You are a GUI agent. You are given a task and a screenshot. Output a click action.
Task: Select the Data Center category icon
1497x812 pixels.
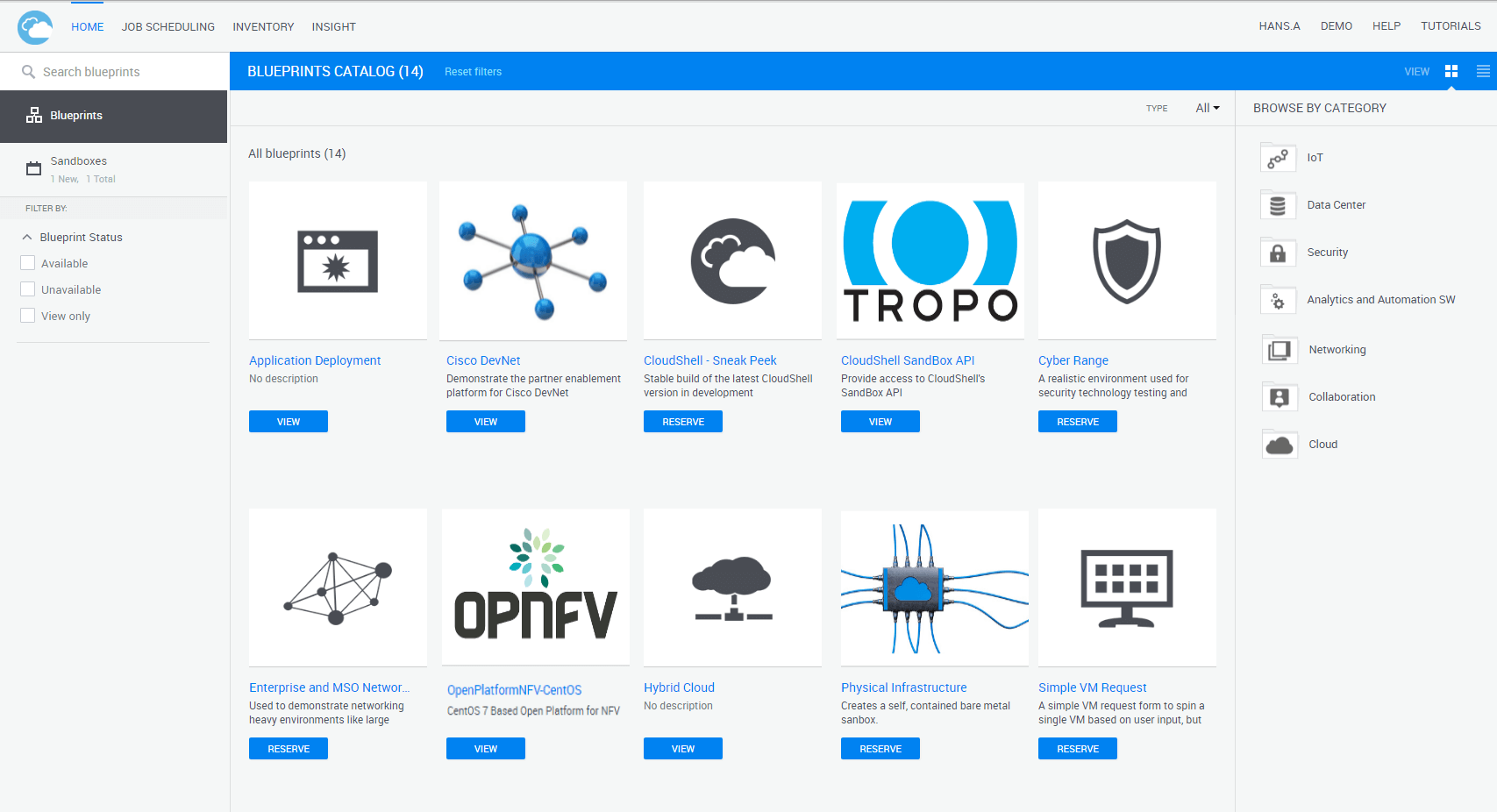click(x=1278, y=205)
